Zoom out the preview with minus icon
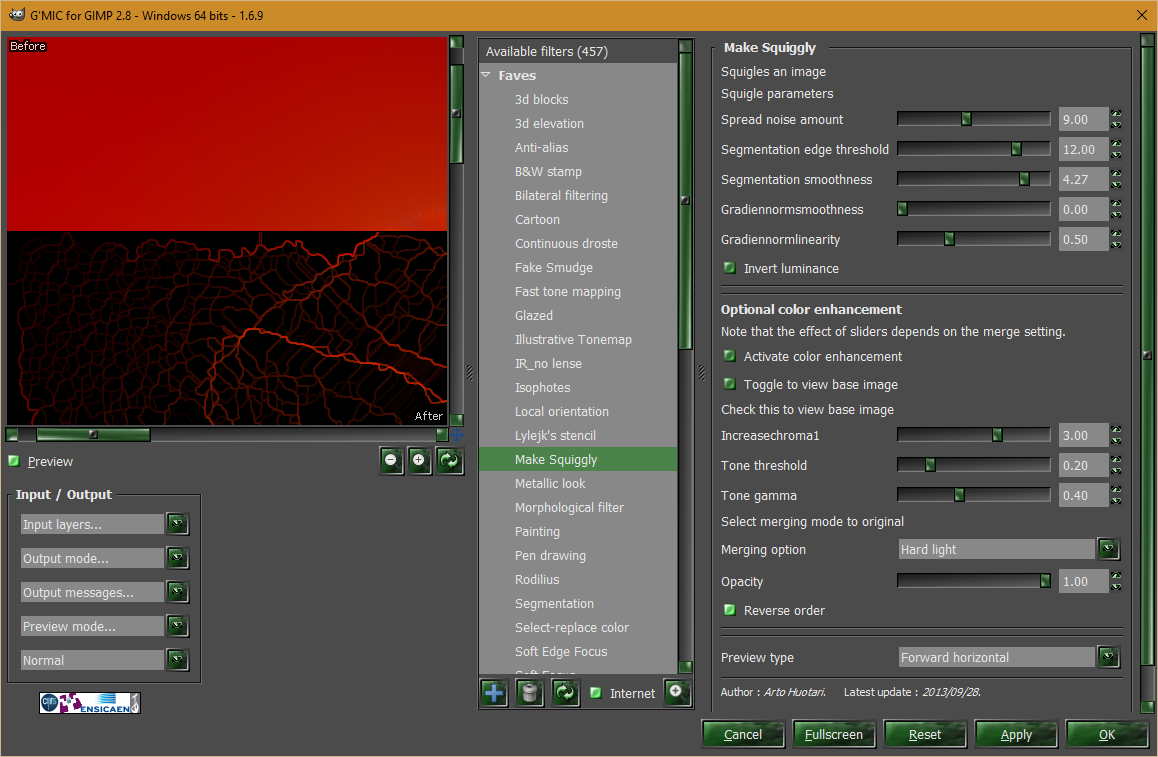 (391, 461)
